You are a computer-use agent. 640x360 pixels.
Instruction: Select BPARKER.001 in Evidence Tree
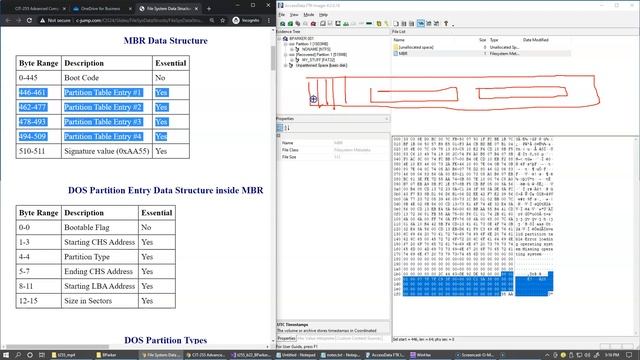click(x=301, y=38)
